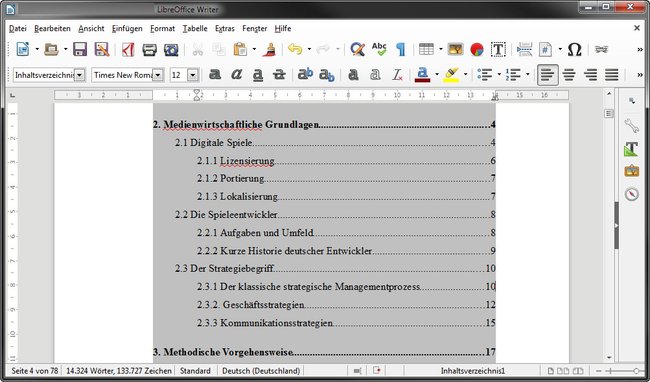
Task: Open the Navigator compass in sidebar
Action: (x=631, y=193)
